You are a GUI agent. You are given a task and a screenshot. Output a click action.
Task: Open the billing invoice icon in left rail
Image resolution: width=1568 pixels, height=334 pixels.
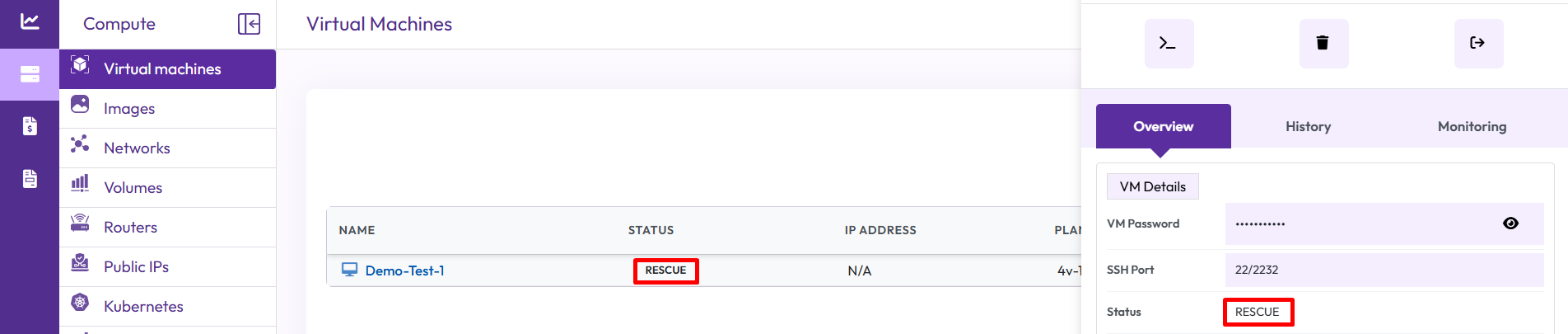pos(30,125)
